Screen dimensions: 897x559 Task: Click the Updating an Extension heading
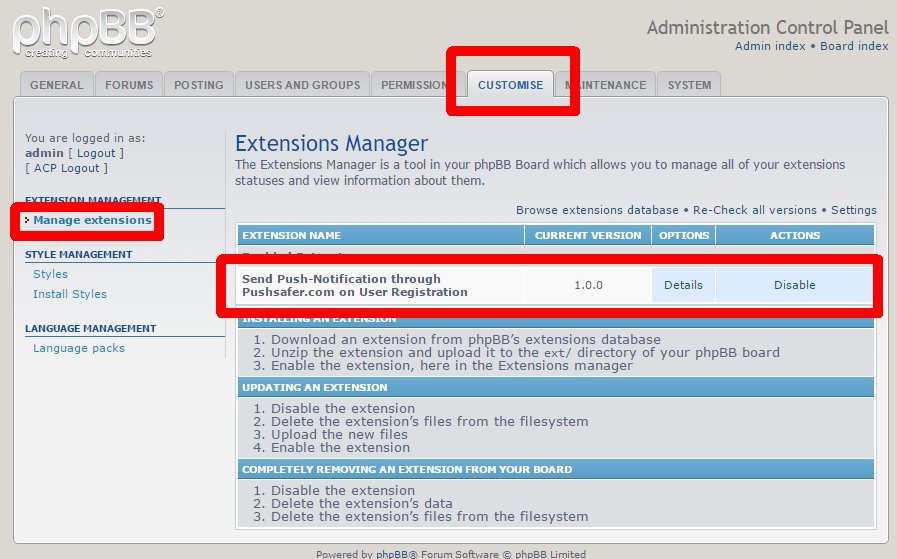tap(315, 387)
